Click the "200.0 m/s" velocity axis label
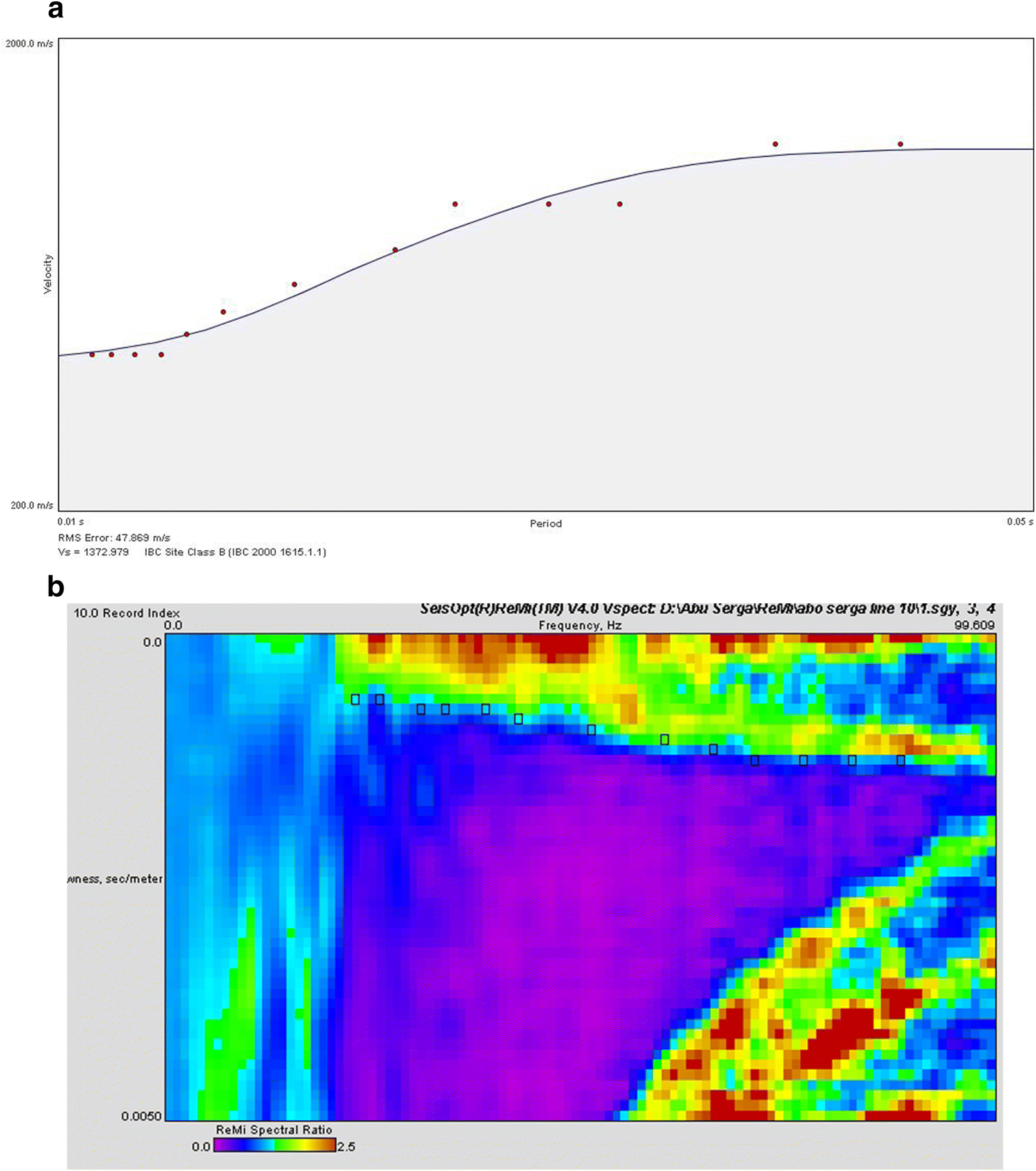This screenshot has height=1171, width=1036. pyautogui.click(x=32, y=505)
